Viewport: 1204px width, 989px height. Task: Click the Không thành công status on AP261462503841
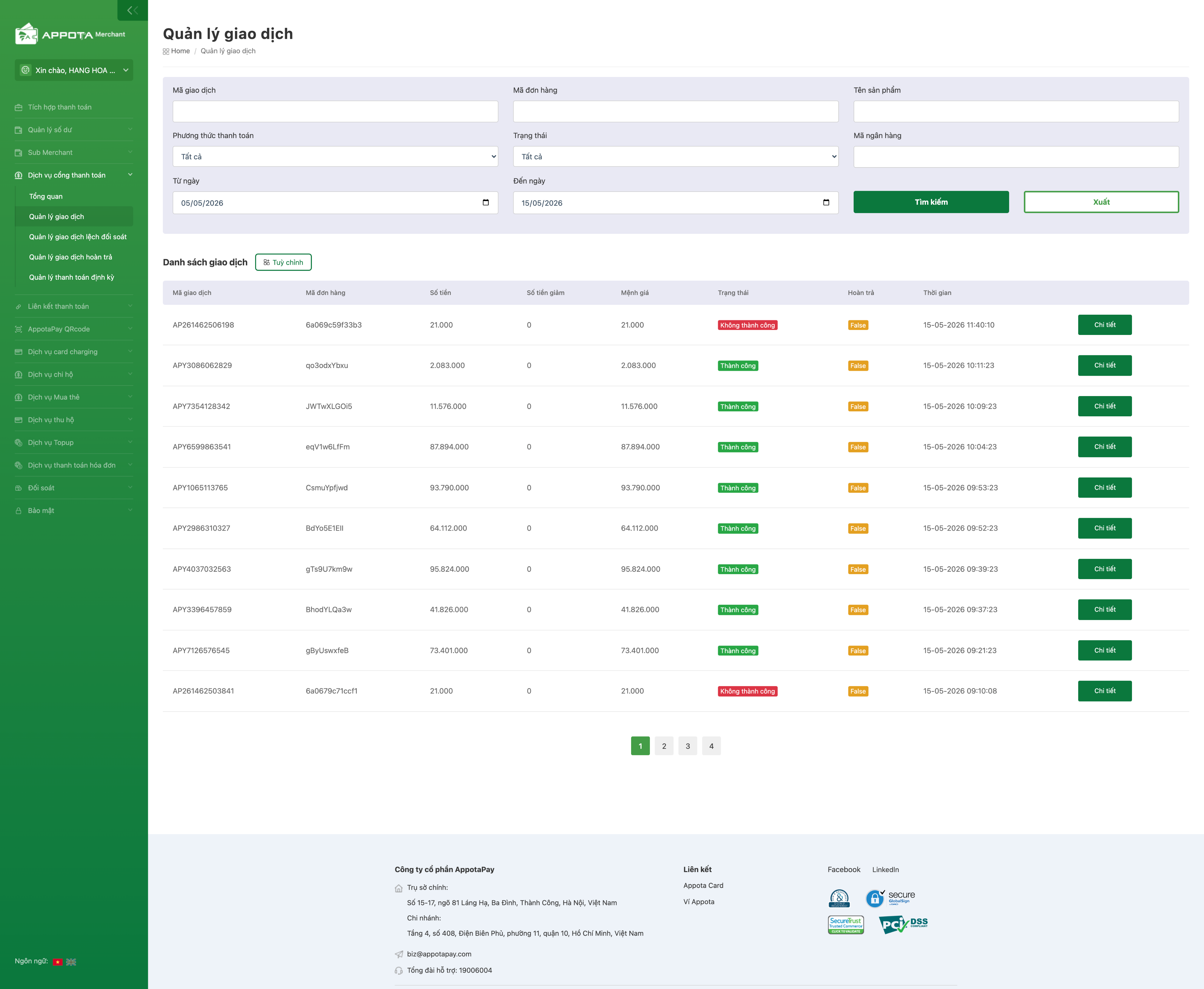click(748, 691)
